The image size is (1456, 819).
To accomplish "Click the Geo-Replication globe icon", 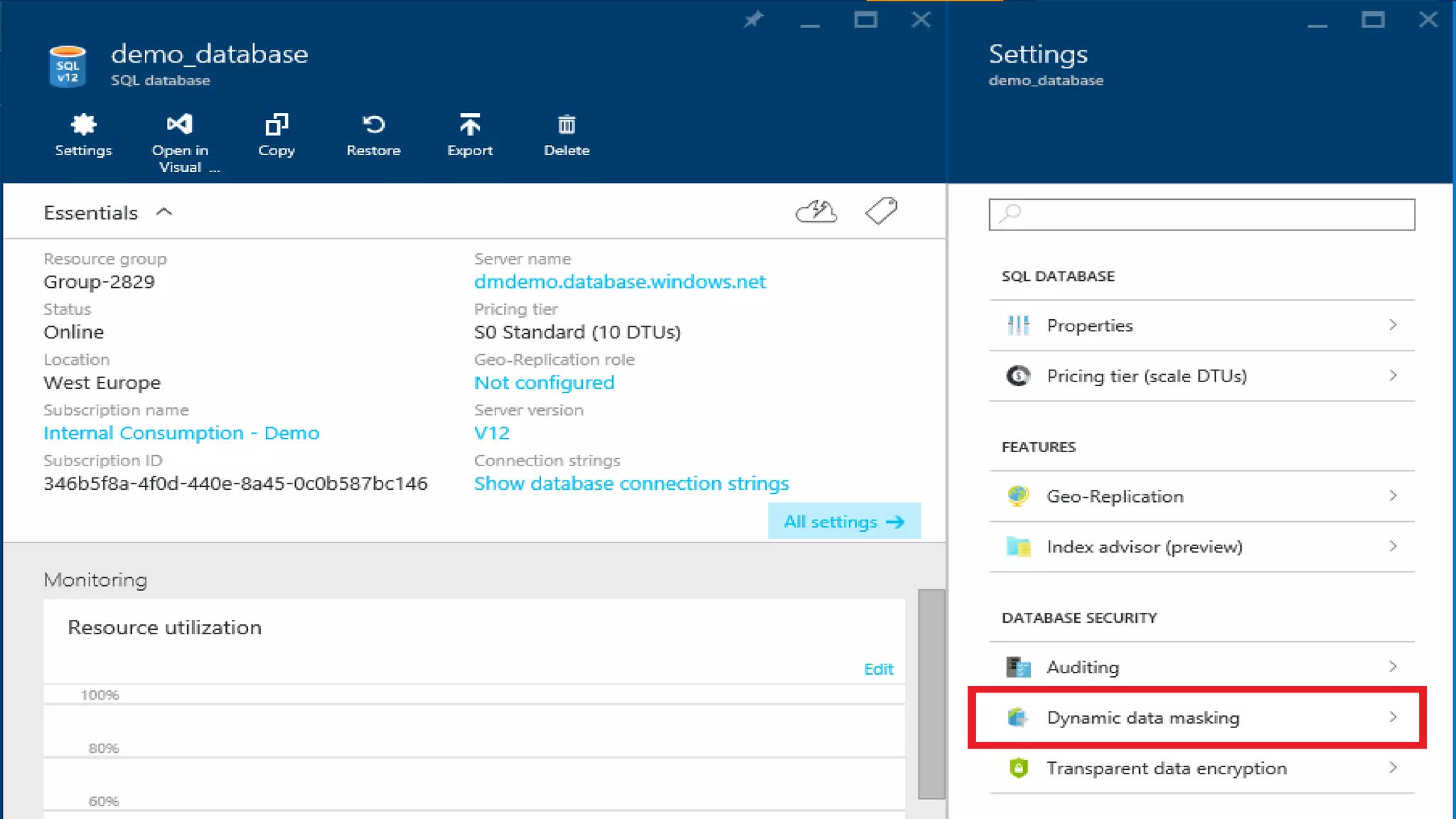I will click(1018, 496).
